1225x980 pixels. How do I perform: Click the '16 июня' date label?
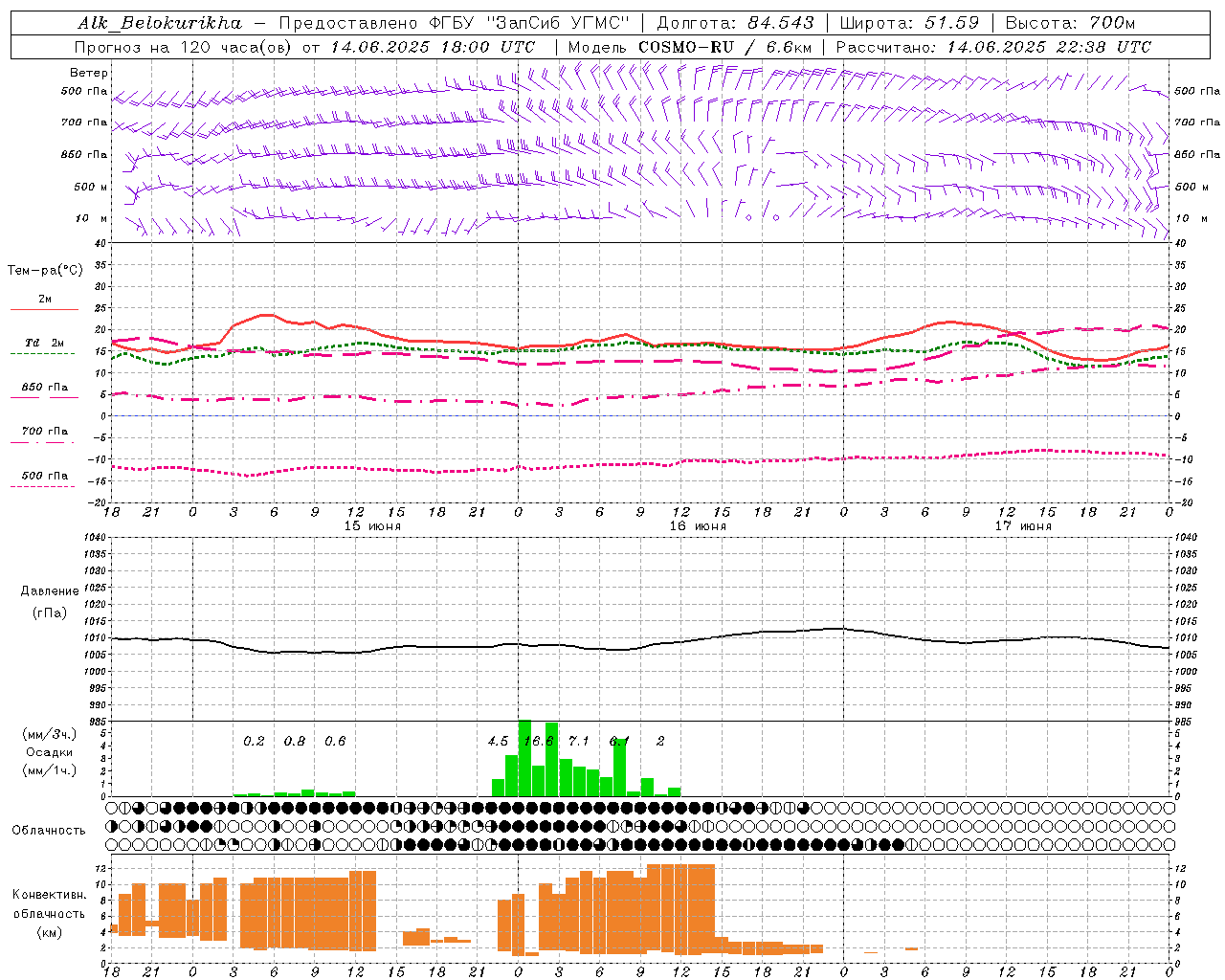[x=698, y=526]
